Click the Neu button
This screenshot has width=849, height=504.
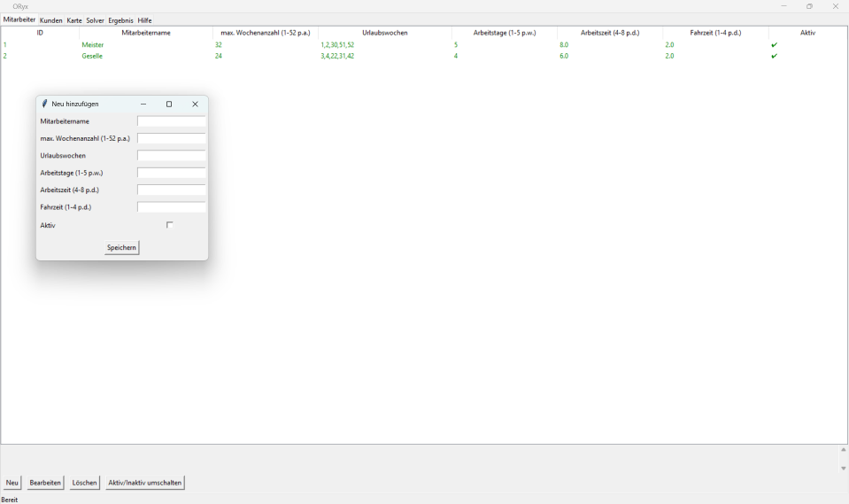pyautogui.click(x=12, y=483)
